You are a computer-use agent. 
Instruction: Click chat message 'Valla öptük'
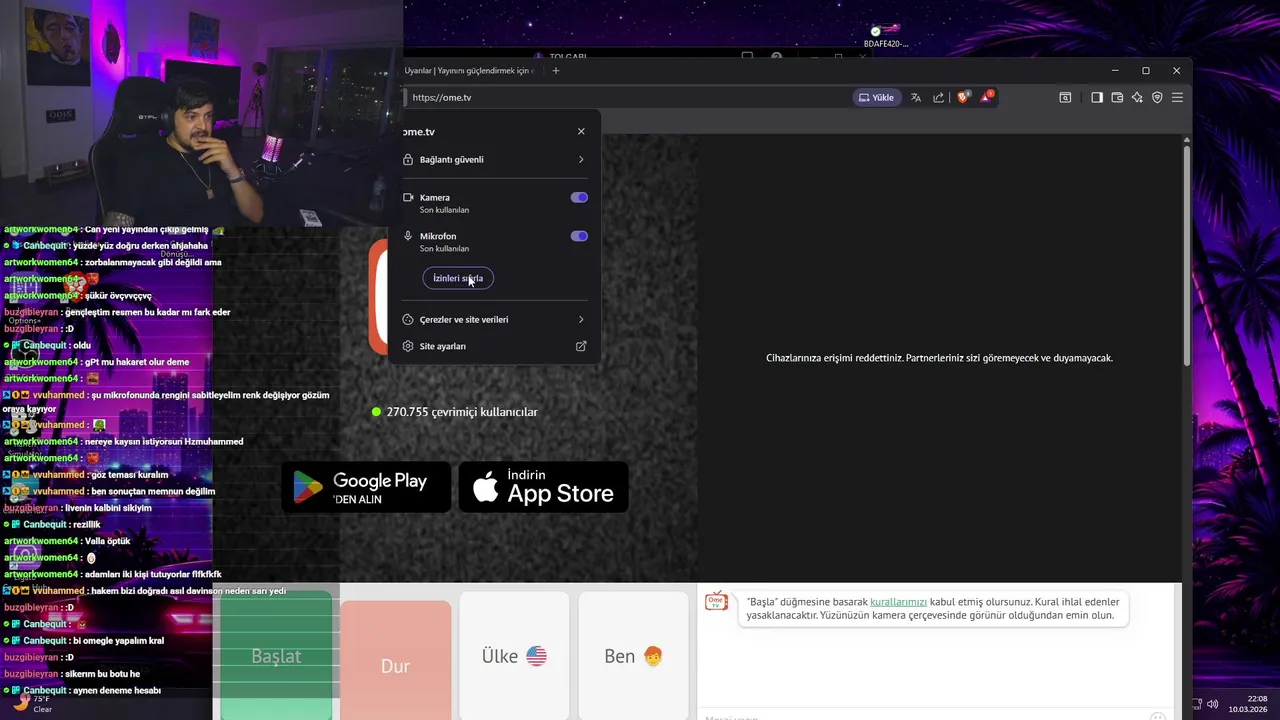click(108, 541)
